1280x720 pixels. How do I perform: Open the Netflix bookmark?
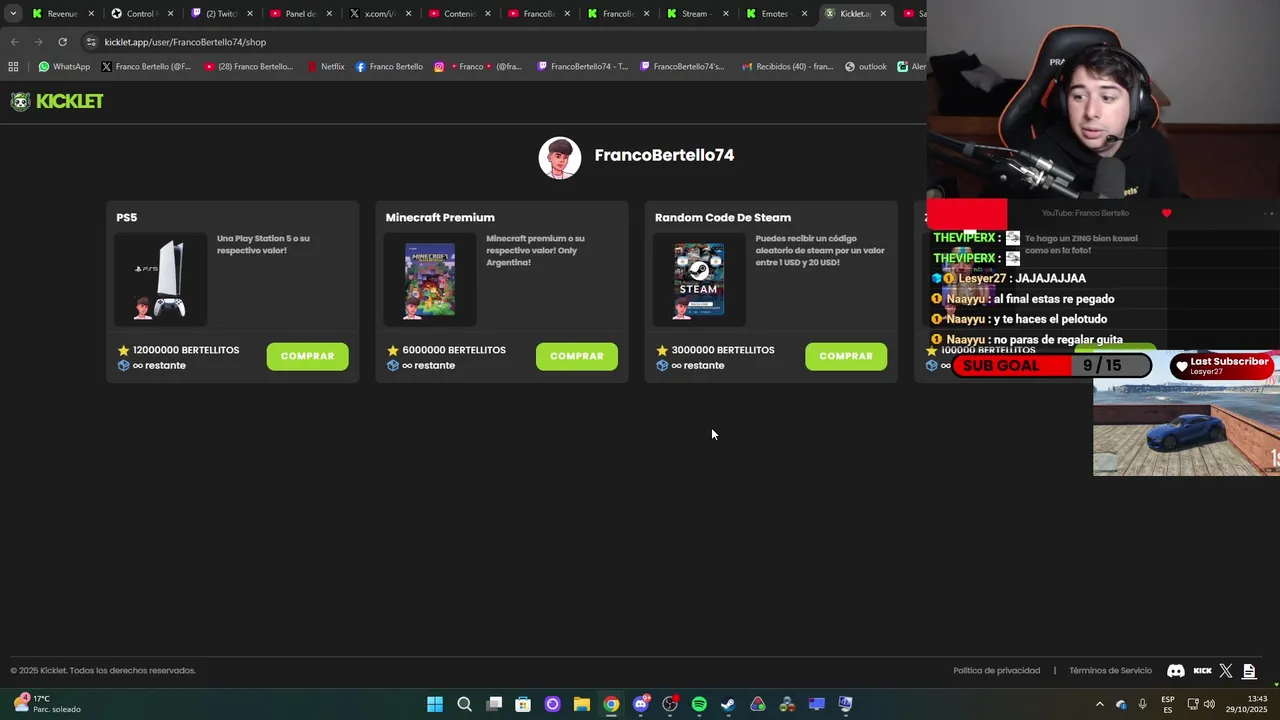pyautogui.click(x=326, y=67)
